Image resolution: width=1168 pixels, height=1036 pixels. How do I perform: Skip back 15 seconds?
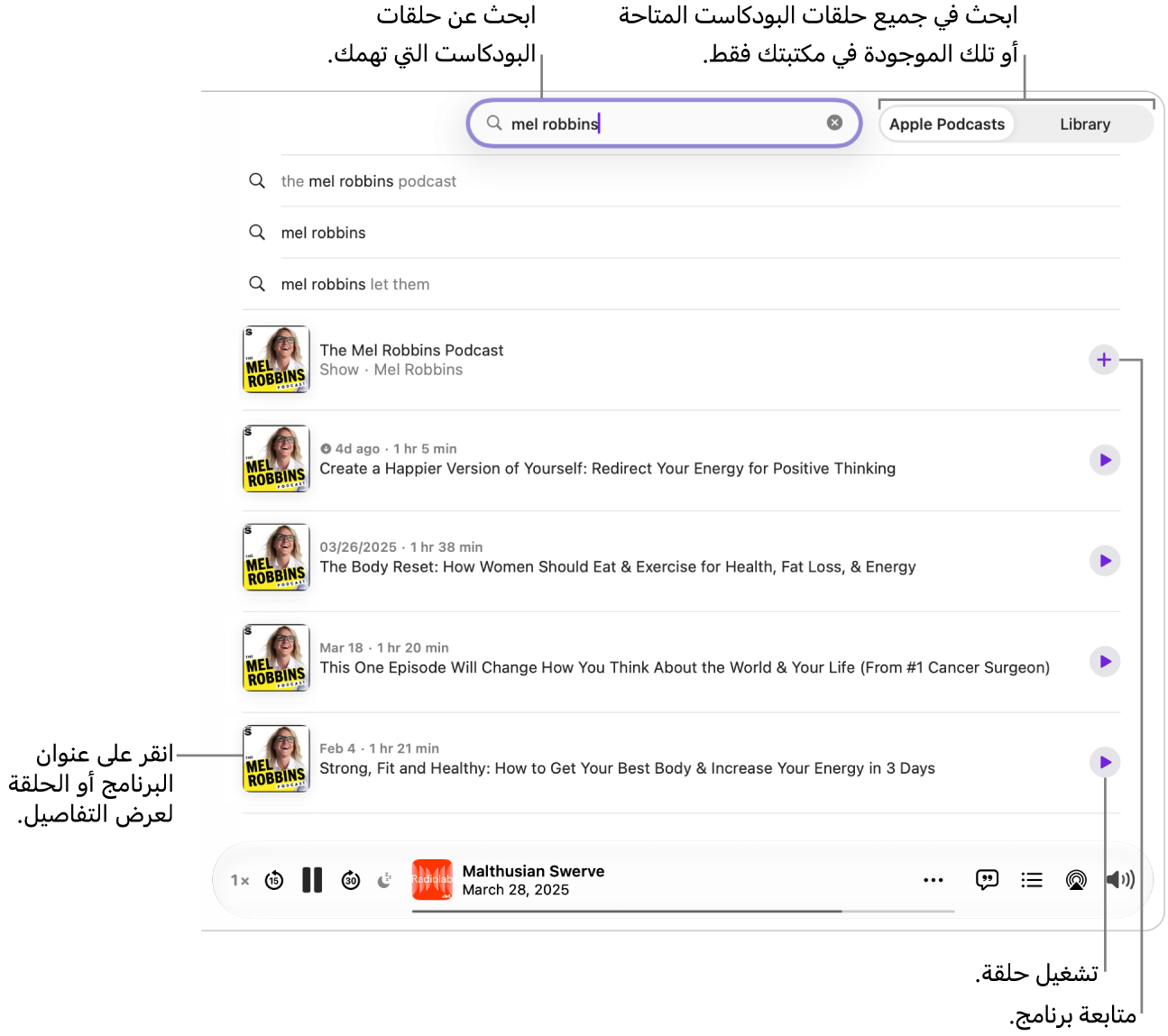coord(274,880)
